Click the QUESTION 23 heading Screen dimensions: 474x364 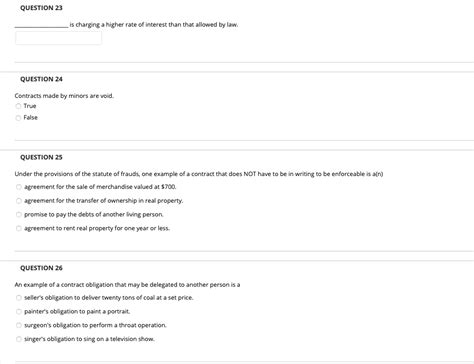point(41,8)
